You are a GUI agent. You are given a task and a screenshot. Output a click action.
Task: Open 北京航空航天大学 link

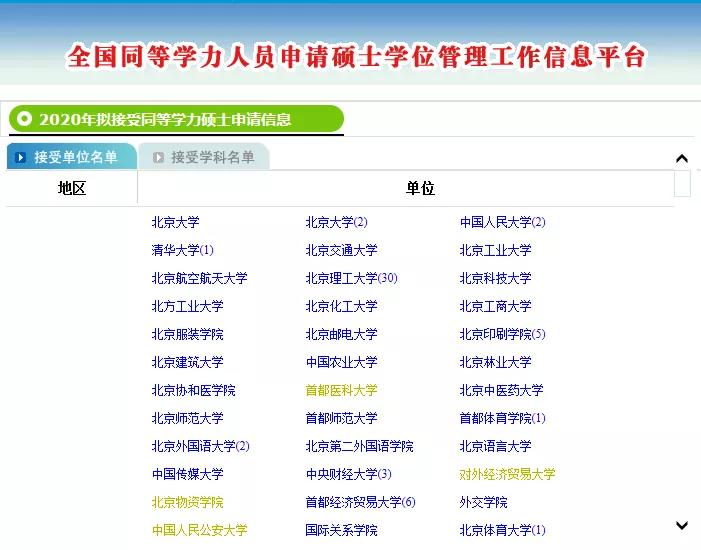199,278
